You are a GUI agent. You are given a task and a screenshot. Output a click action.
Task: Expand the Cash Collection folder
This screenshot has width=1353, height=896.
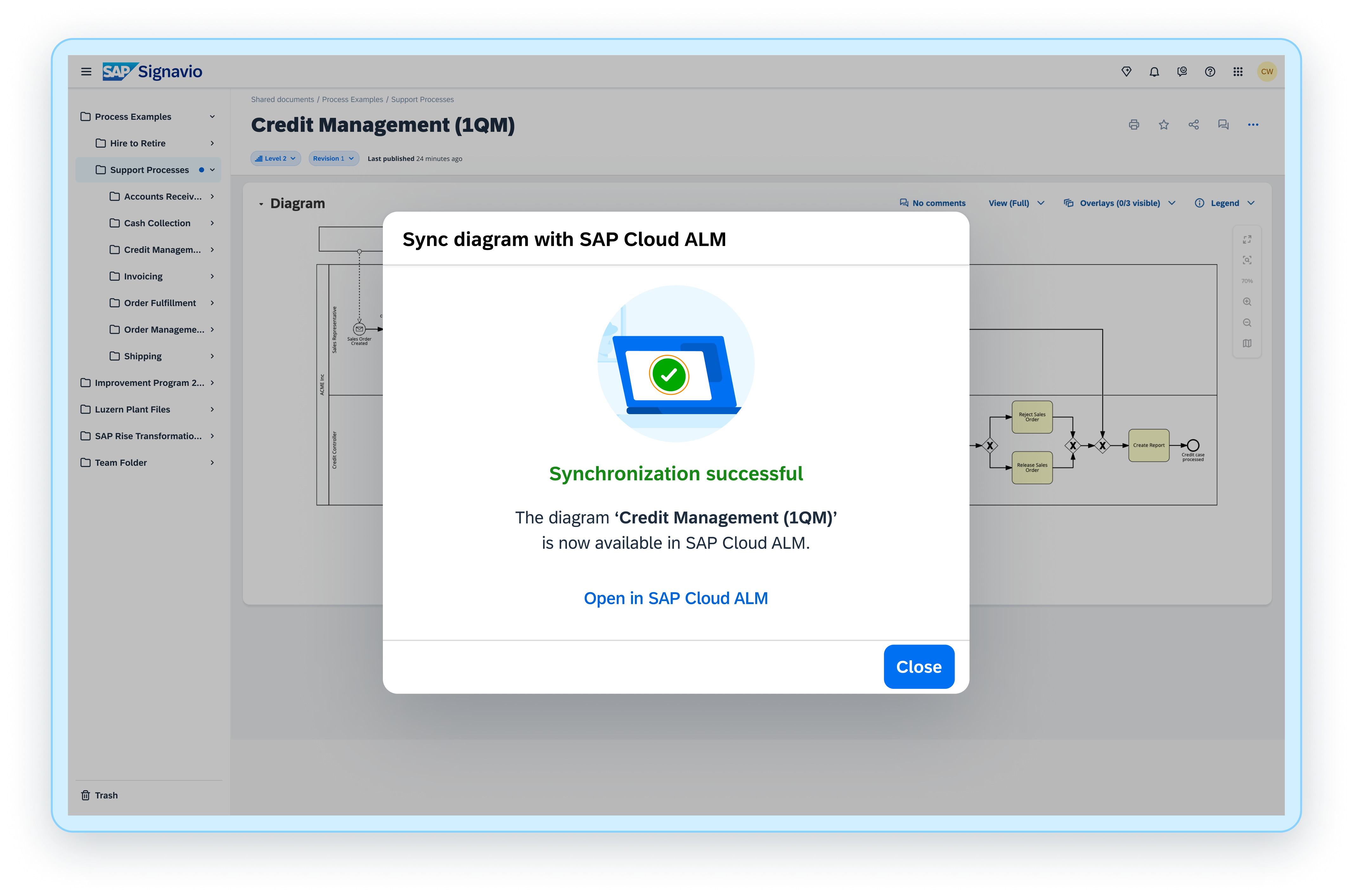click(x=212, y=223)
